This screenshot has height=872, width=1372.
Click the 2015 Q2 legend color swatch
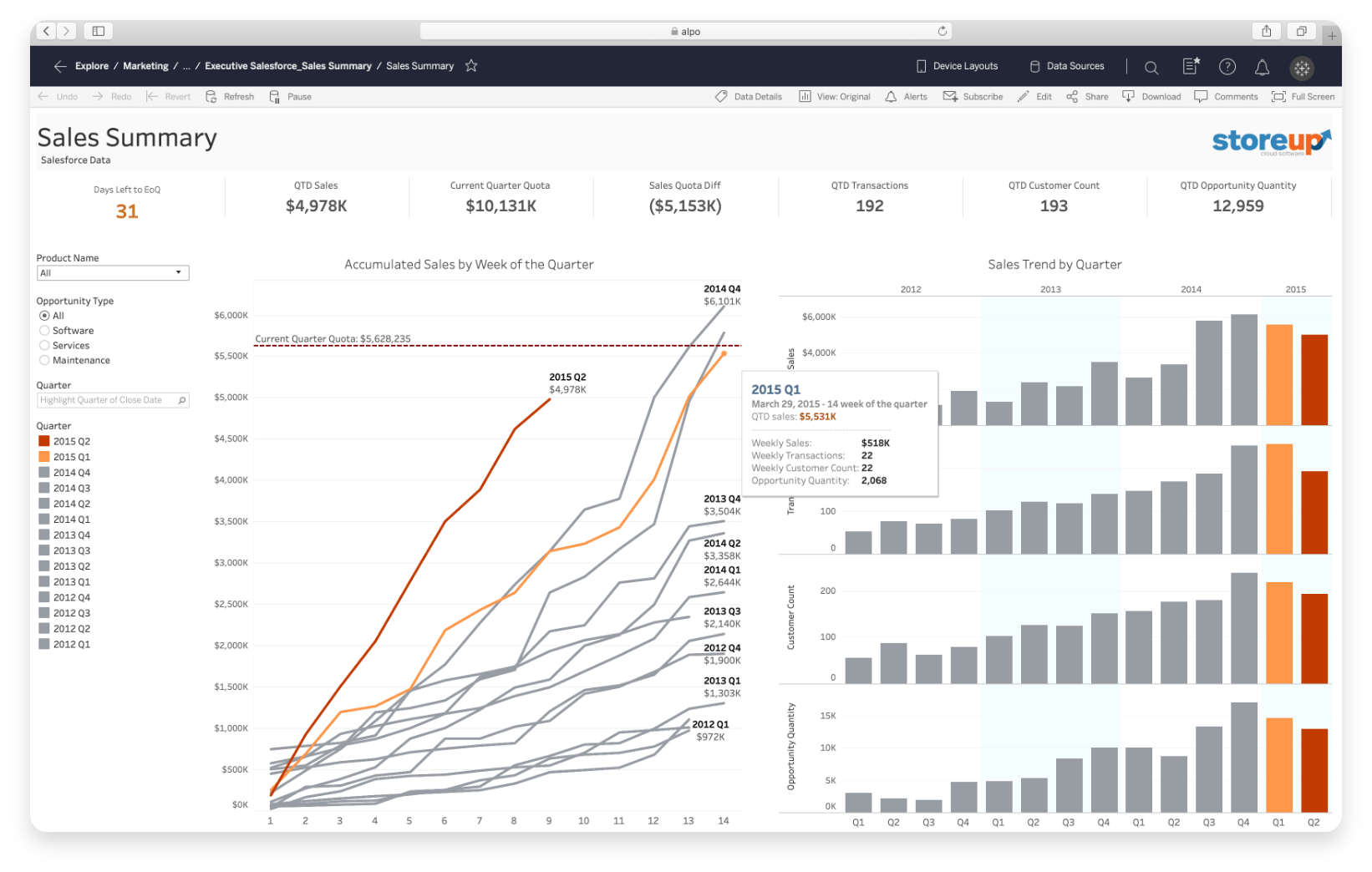tap(44, 442)
